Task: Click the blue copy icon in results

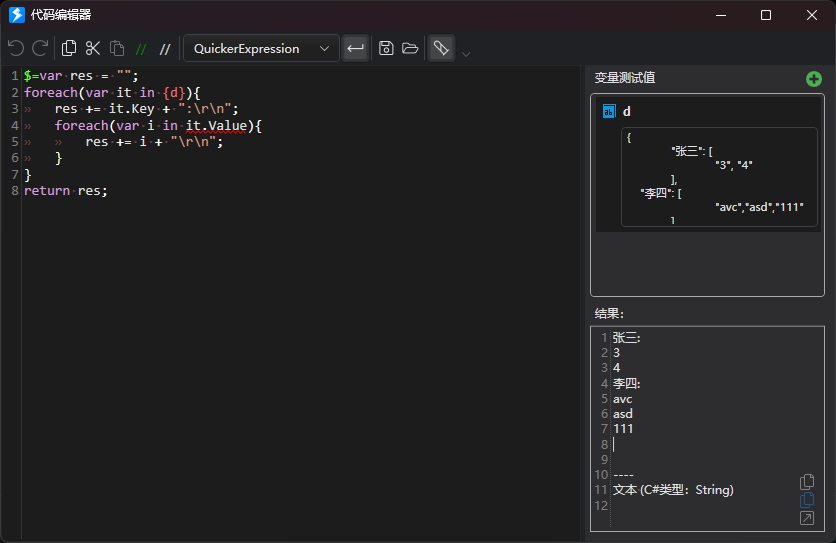Action: [x=807, y=500]
